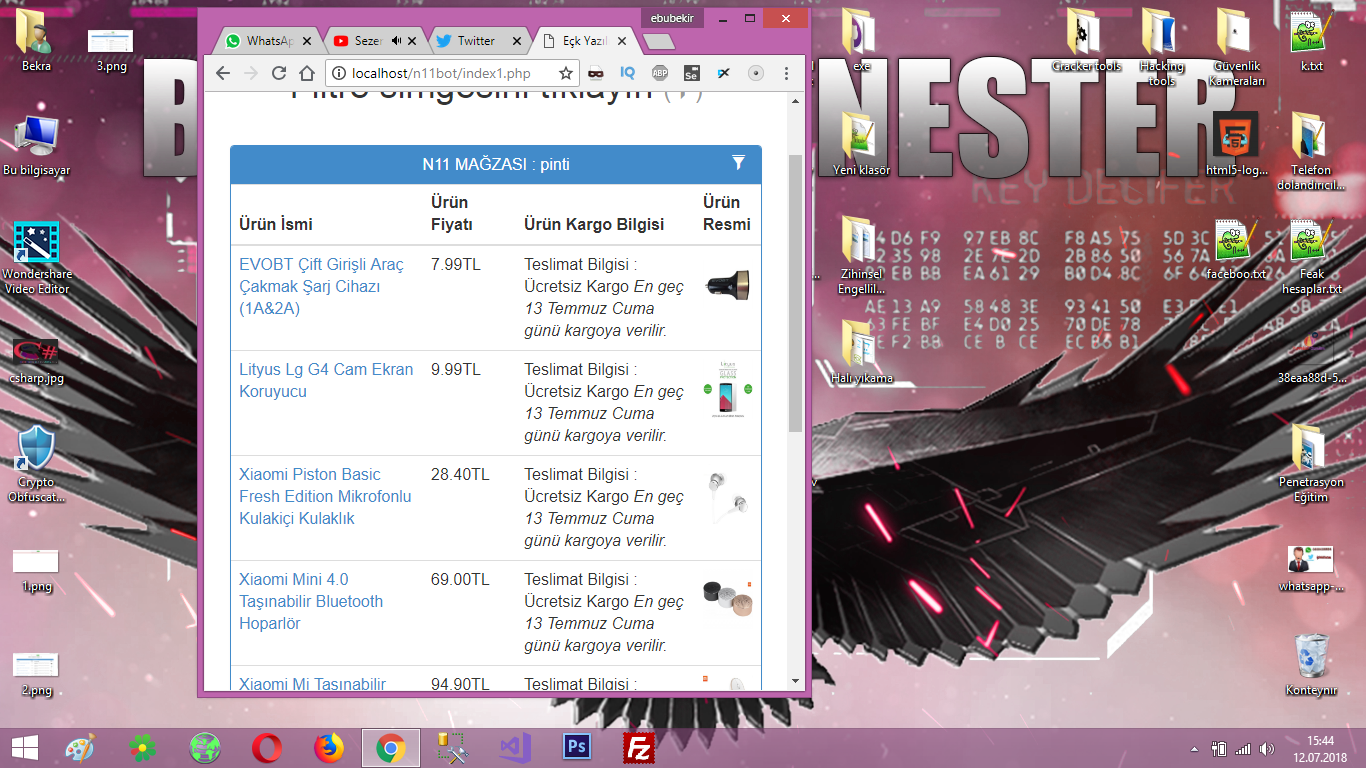Select the Bekra desktop folder
Viewport: 1366px width, 768px height.
point(36,41)
